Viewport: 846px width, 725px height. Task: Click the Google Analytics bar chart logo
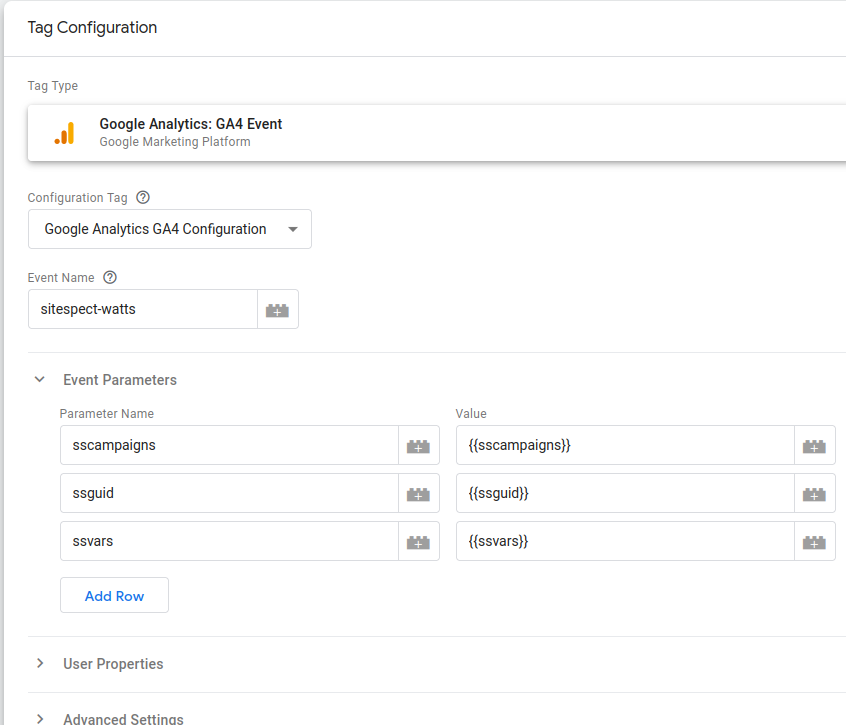pos(64,133)
